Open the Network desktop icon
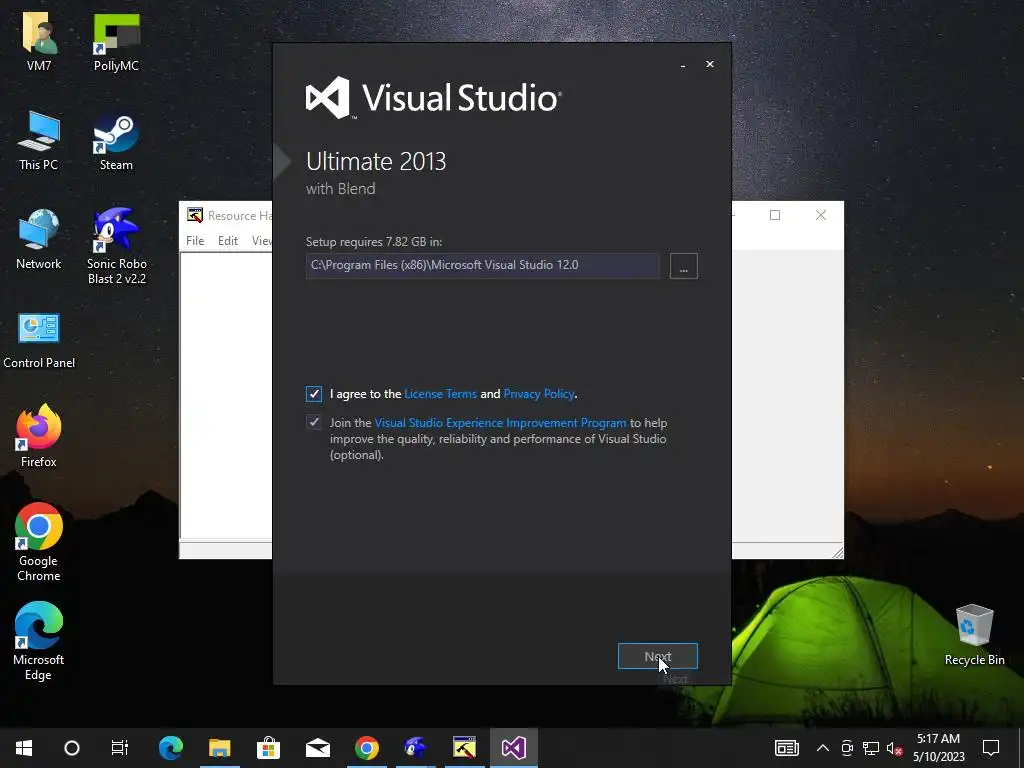Viewport: 1024px width, 768px height. tap(39, 239)
